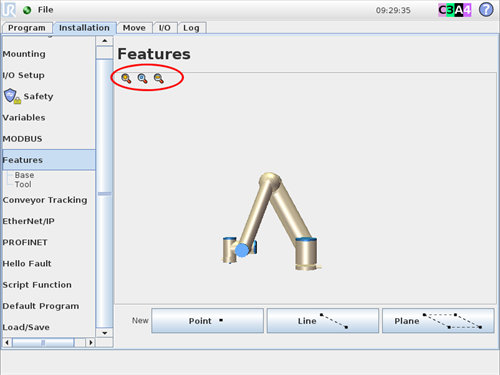Select Features in the sidebar

click(49, 160)
